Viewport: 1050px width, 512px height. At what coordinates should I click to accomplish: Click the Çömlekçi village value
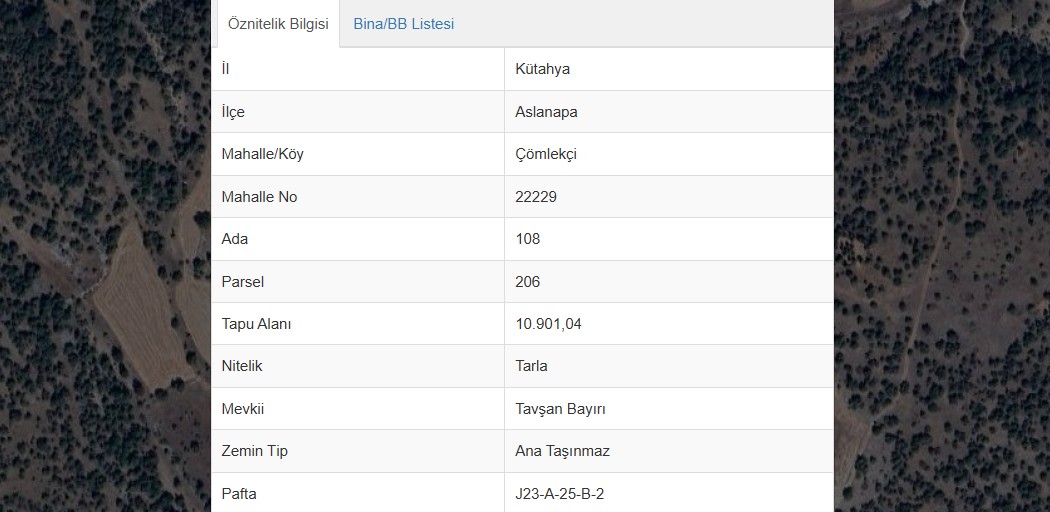click(546, 155)
